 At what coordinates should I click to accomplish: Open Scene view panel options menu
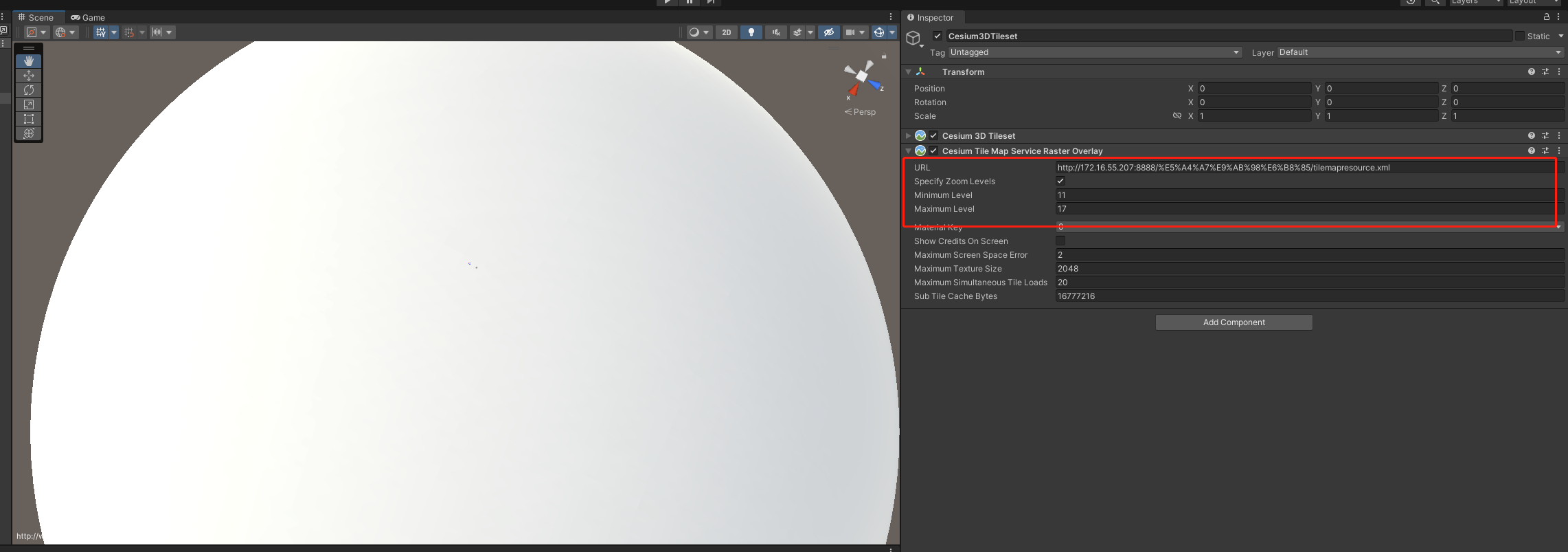point(891,17)
